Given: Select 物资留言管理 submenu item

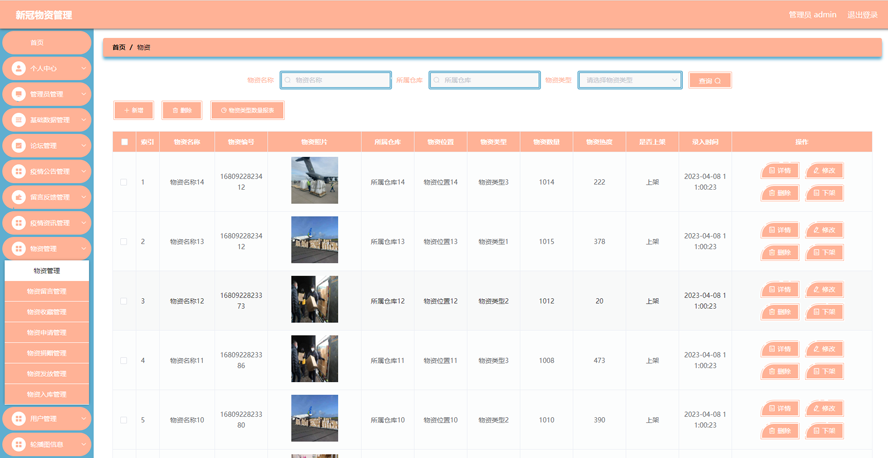Looking at the screenshot, I should (47, 291).
